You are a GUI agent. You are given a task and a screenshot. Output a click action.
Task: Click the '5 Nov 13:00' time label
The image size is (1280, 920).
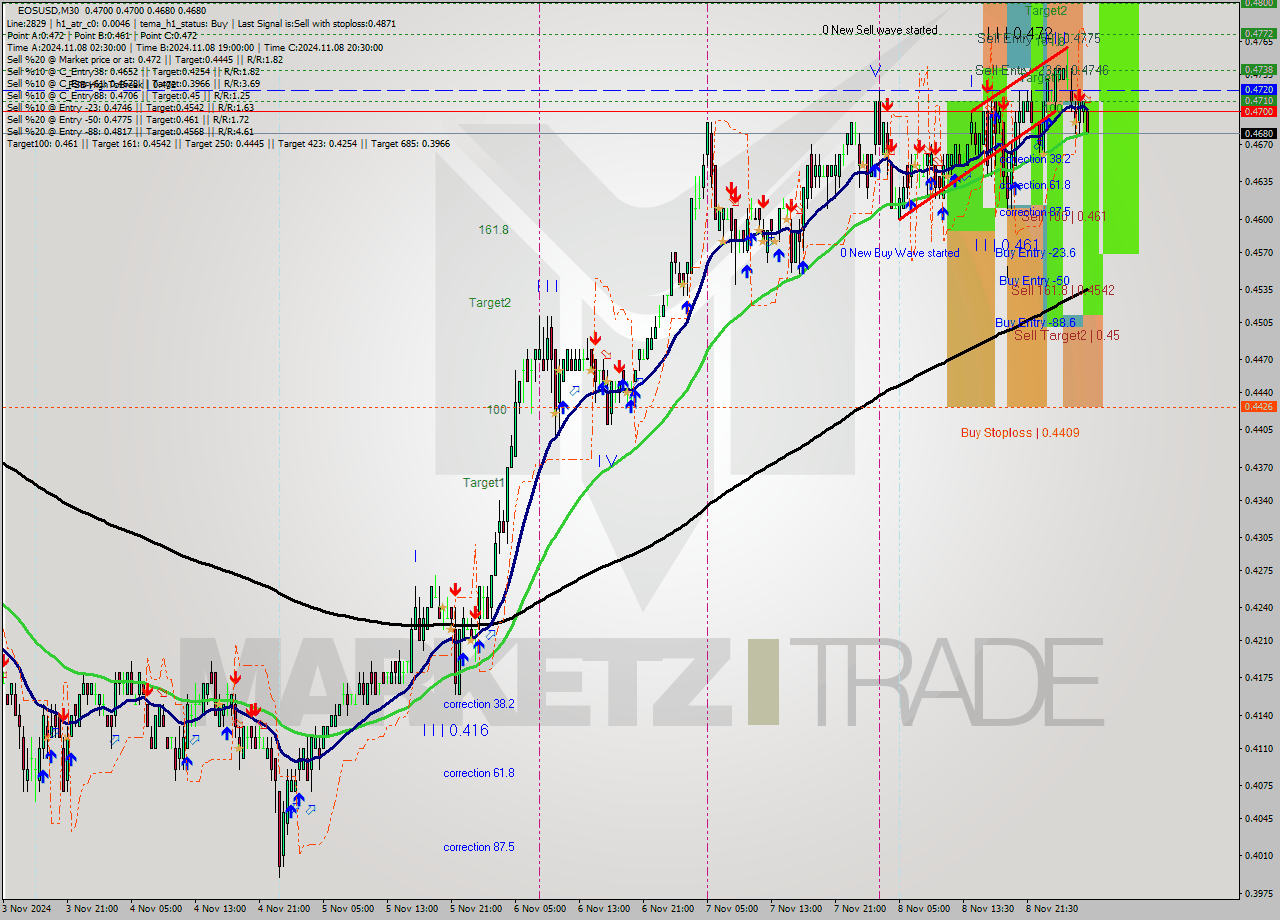click(412, 909)
